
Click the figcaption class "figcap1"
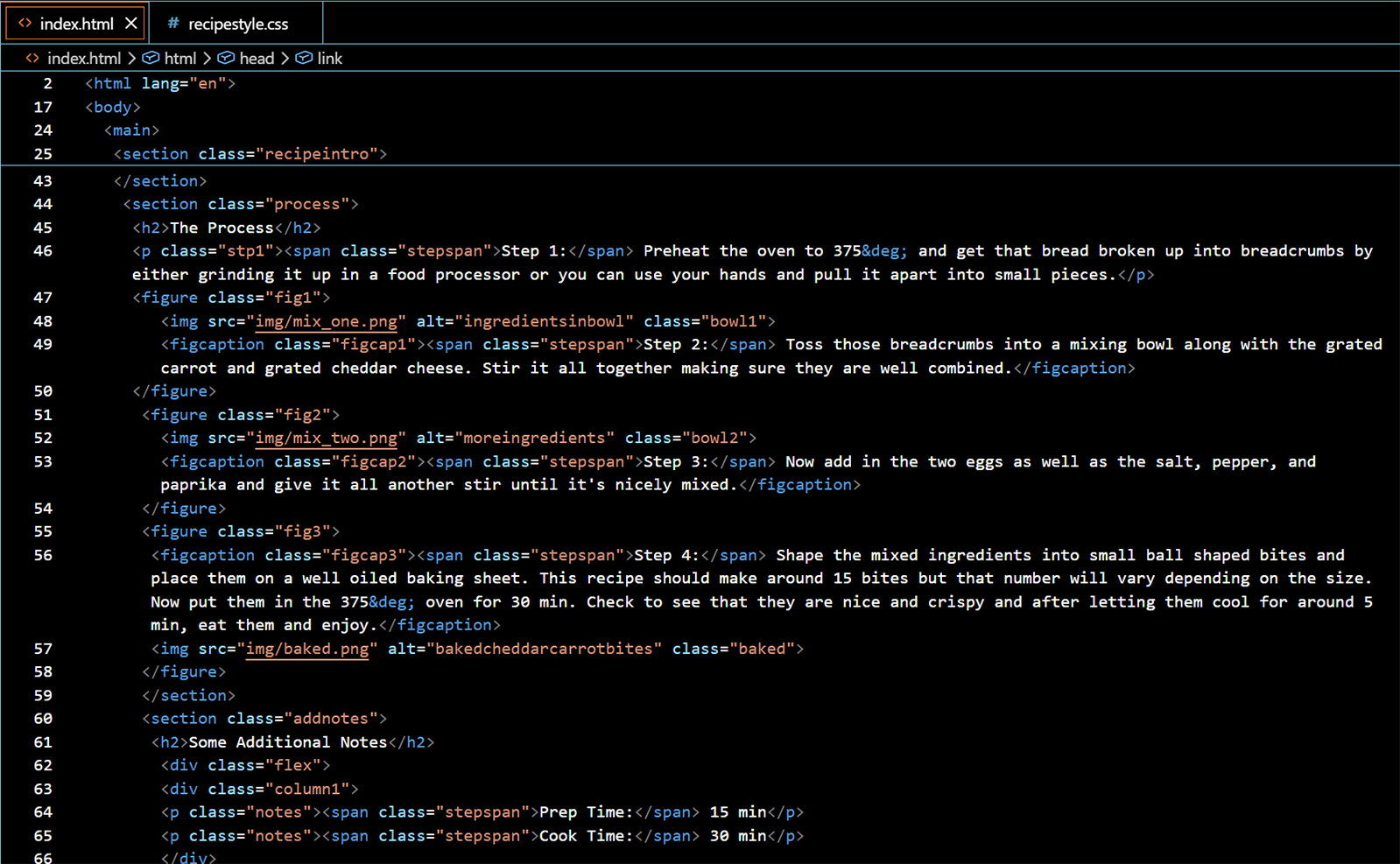373,345
